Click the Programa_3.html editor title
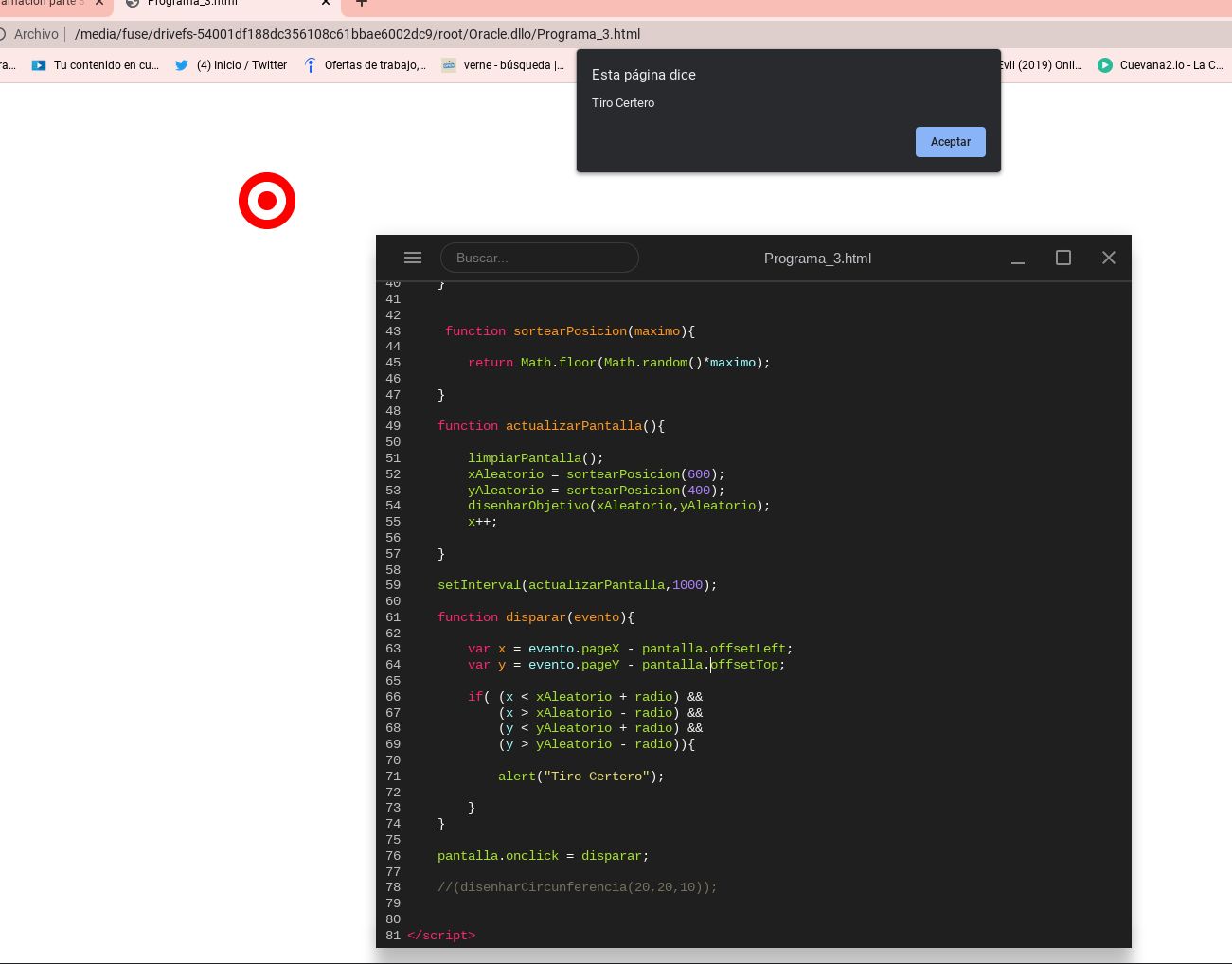1232x964 pixels. point(817,259)
